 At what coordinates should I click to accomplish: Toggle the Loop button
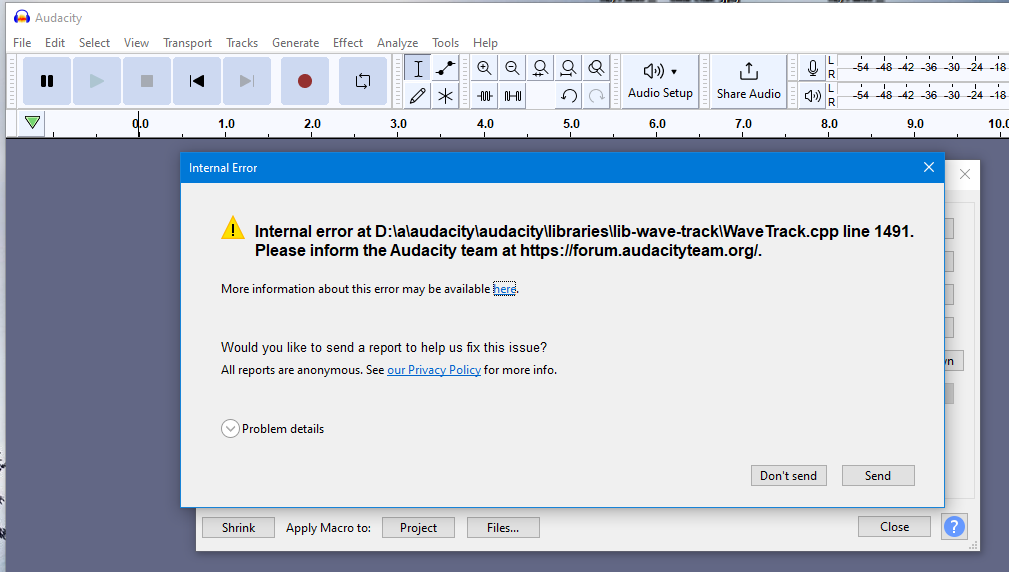point(363,81)
